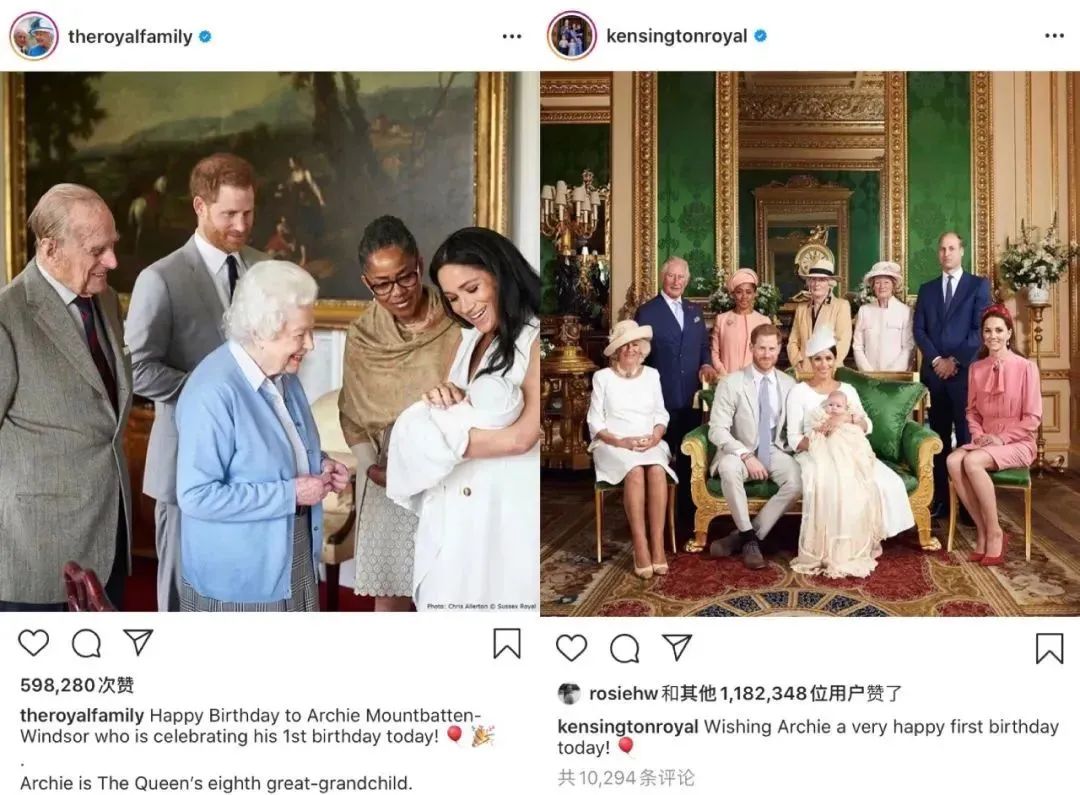Viewport: 1080px width, 795px height.
Task: Tap rosiehw small avatar beside likes
Action: (x=569, y=694)
